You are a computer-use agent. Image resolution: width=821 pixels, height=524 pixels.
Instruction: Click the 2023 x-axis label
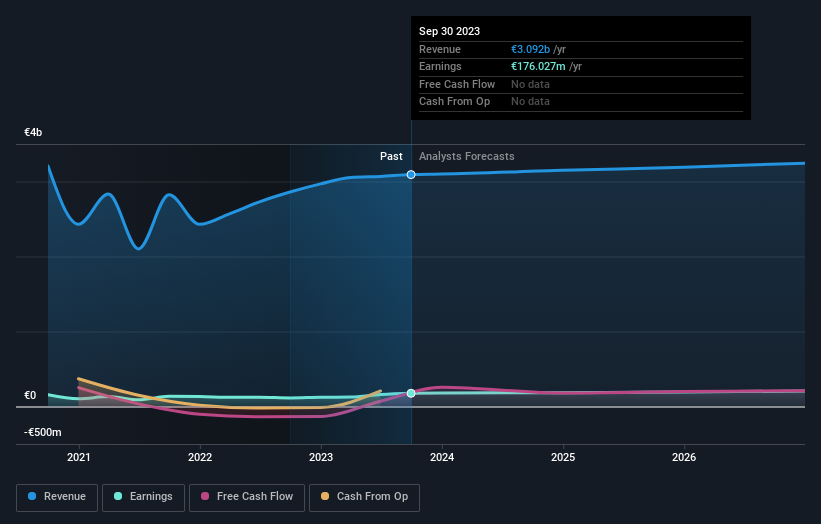[321, 457]
